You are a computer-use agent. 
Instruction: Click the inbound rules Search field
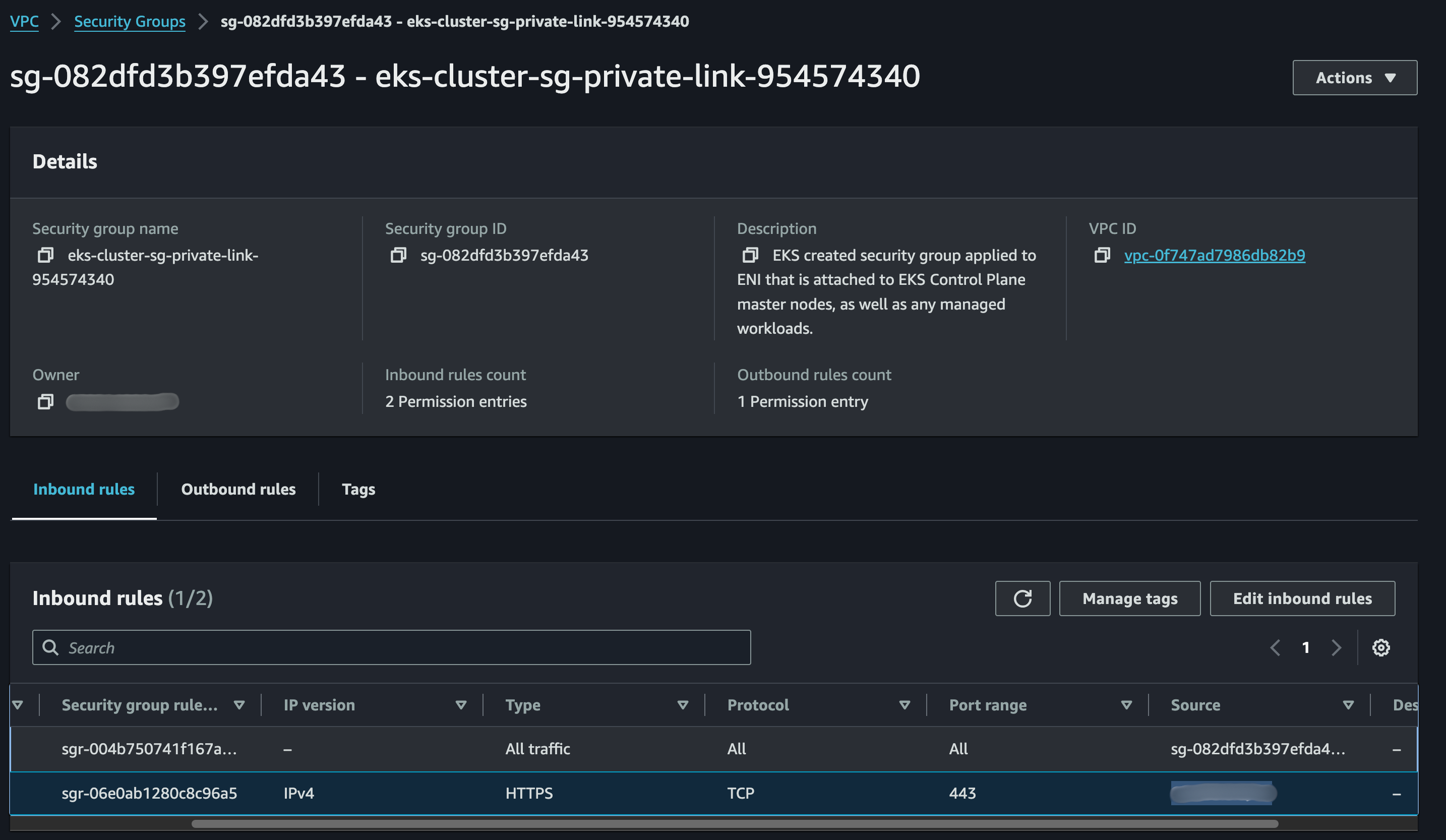coord(391,647)
